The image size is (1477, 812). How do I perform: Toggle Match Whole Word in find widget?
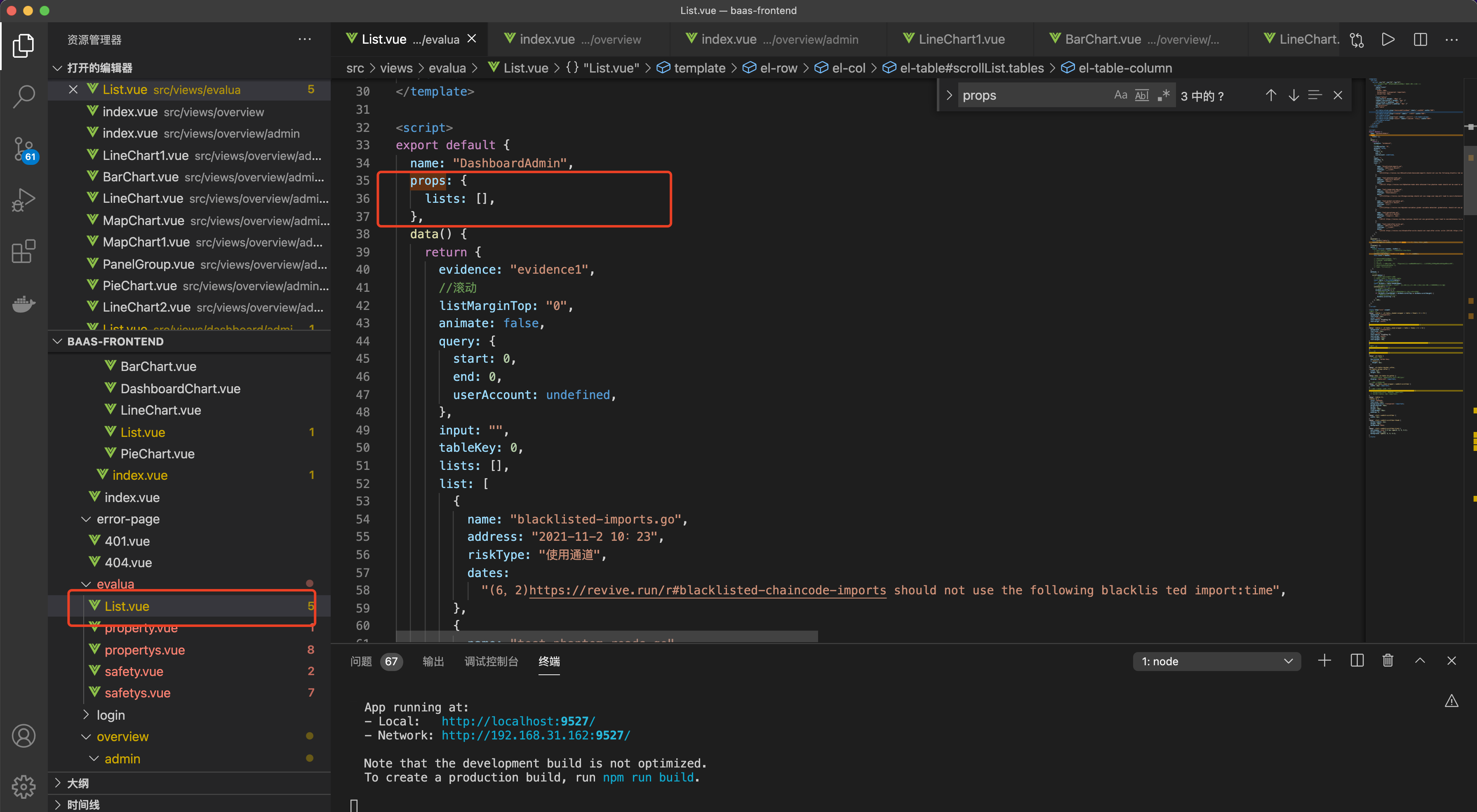tap(1142, 95)
